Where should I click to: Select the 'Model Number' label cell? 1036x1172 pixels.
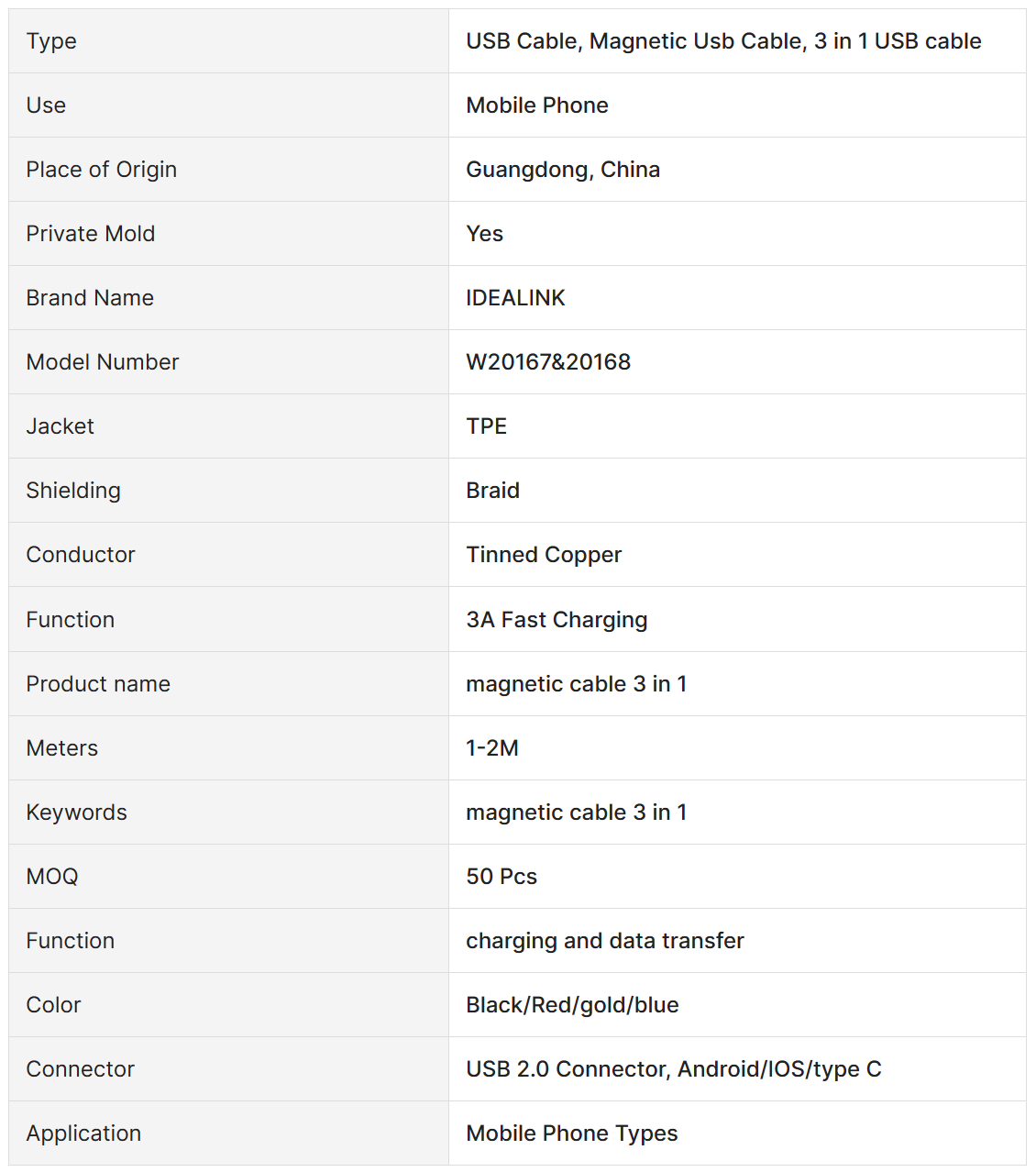point(102,362)
